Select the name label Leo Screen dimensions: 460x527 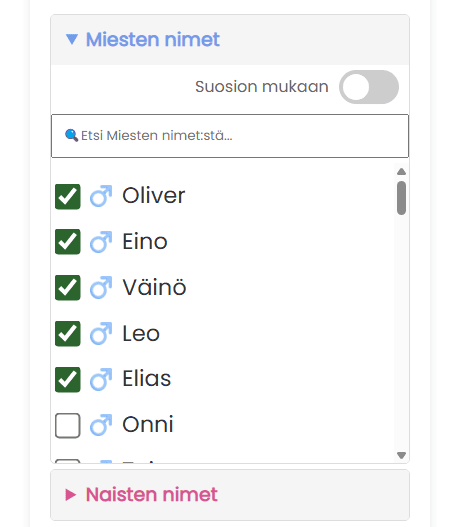[141, 334]
